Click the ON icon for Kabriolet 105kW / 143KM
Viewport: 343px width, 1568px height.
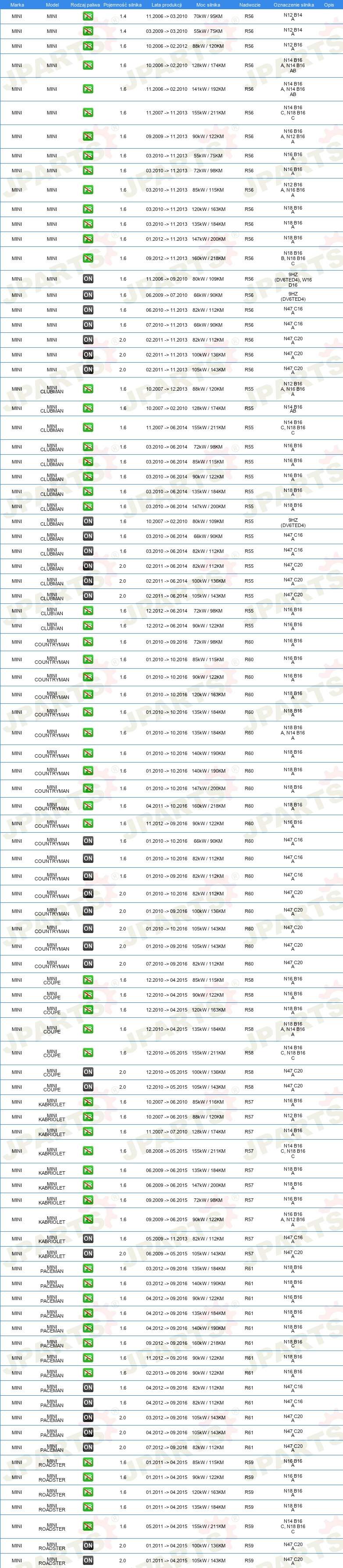(x=88, y=1253)
